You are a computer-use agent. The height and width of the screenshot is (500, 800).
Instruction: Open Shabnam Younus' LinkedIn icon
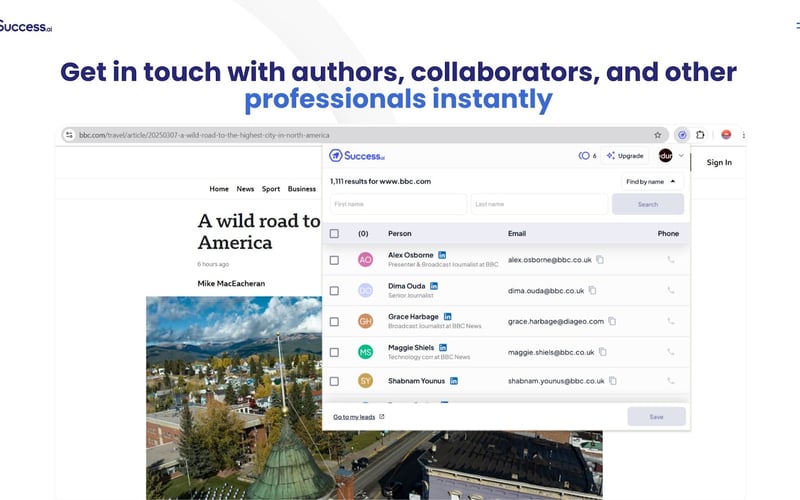point(454,381)
